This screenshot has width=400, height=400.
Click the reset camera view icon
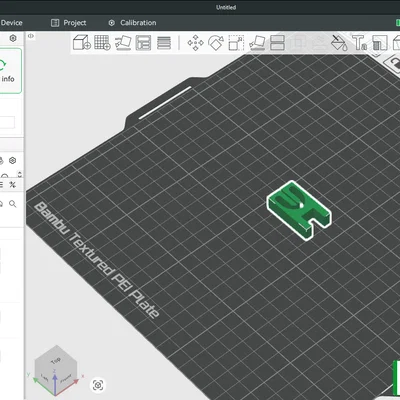tap(98, 385)
